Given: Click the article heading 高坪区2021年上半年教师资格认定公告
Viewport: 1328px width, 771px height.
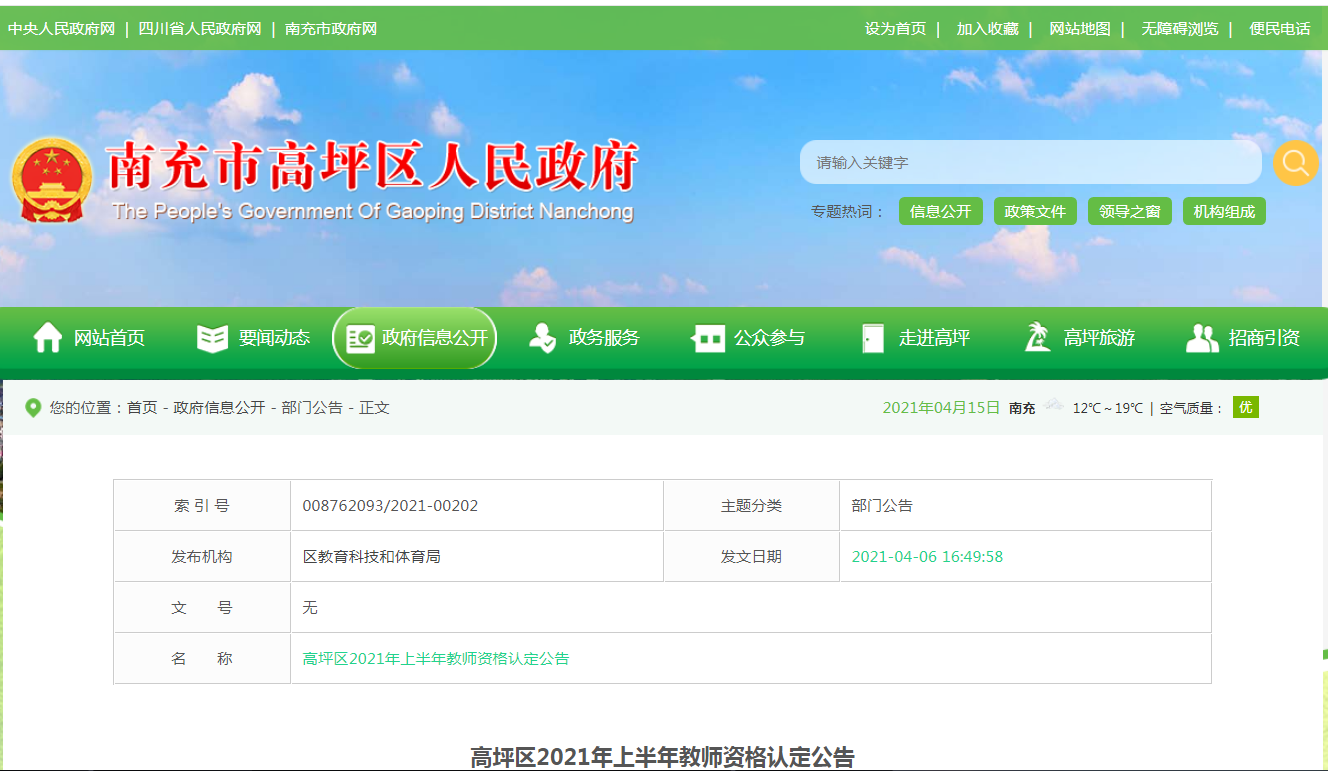Looking at the screenshot, I should pyautogui.click(x=663, y=757).
